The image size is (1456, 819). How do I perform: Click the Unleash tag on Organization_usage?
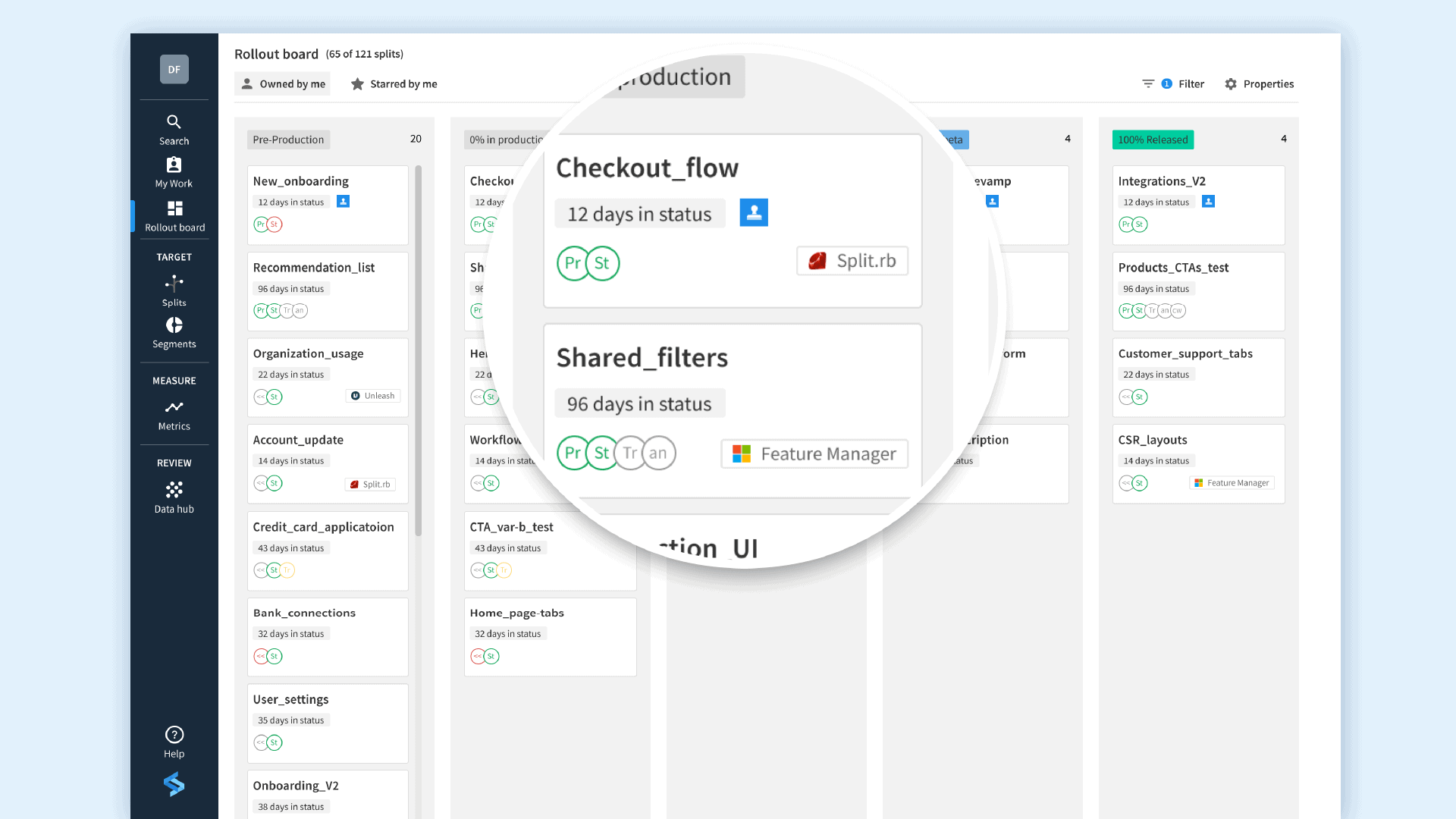tap(373, 396)
